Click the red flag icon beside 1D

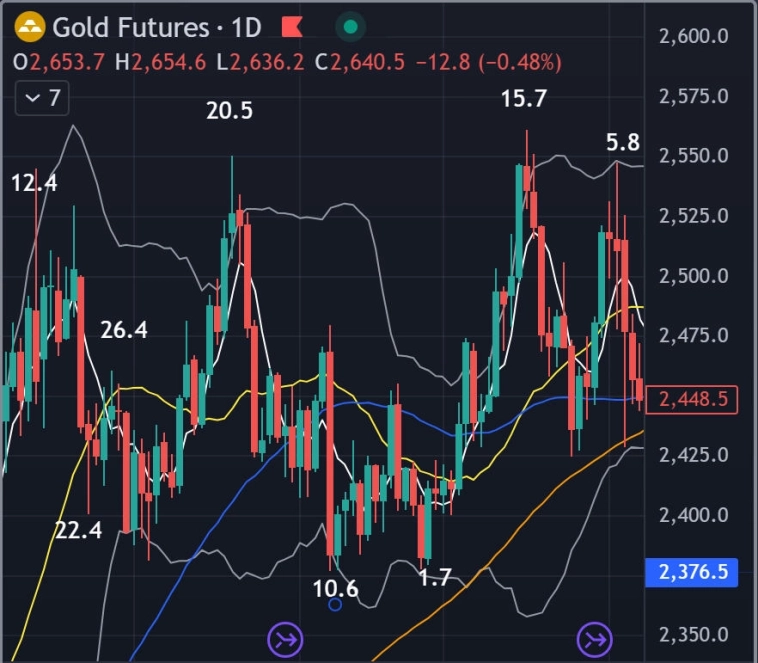click(x=292, y=26)
